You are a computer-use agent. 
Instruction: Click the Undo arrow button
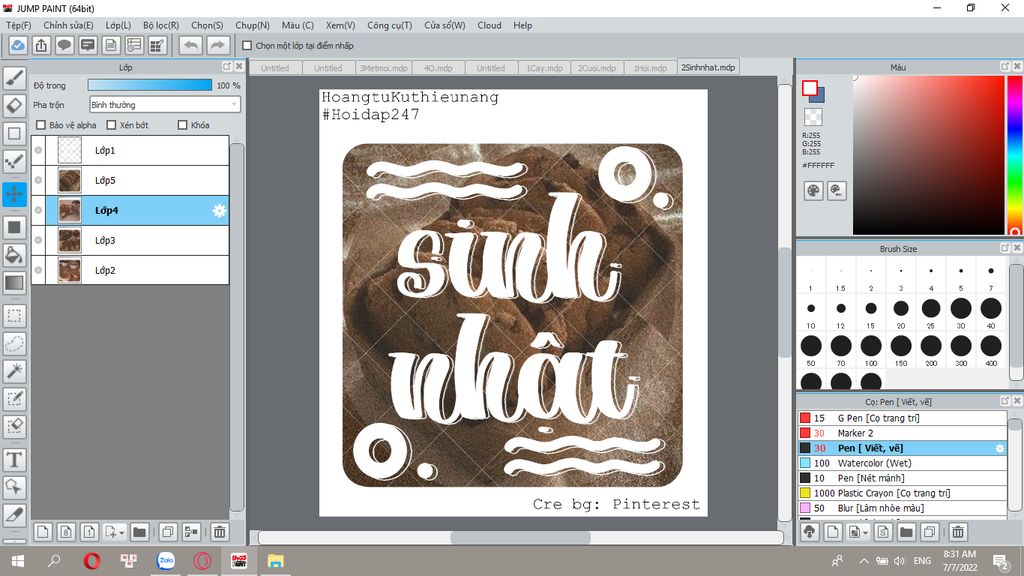coord(191,46)
